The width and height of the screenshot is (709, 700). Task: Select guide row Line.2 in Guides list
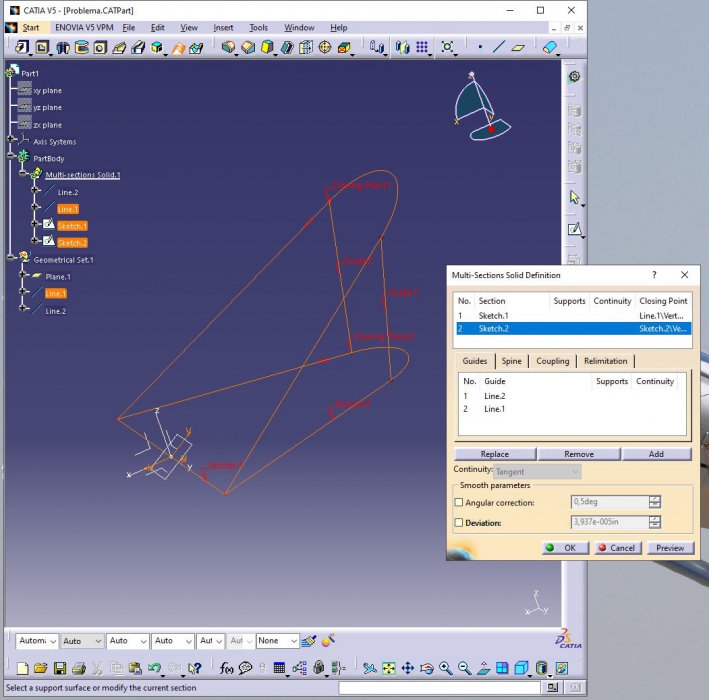point(572,396)
